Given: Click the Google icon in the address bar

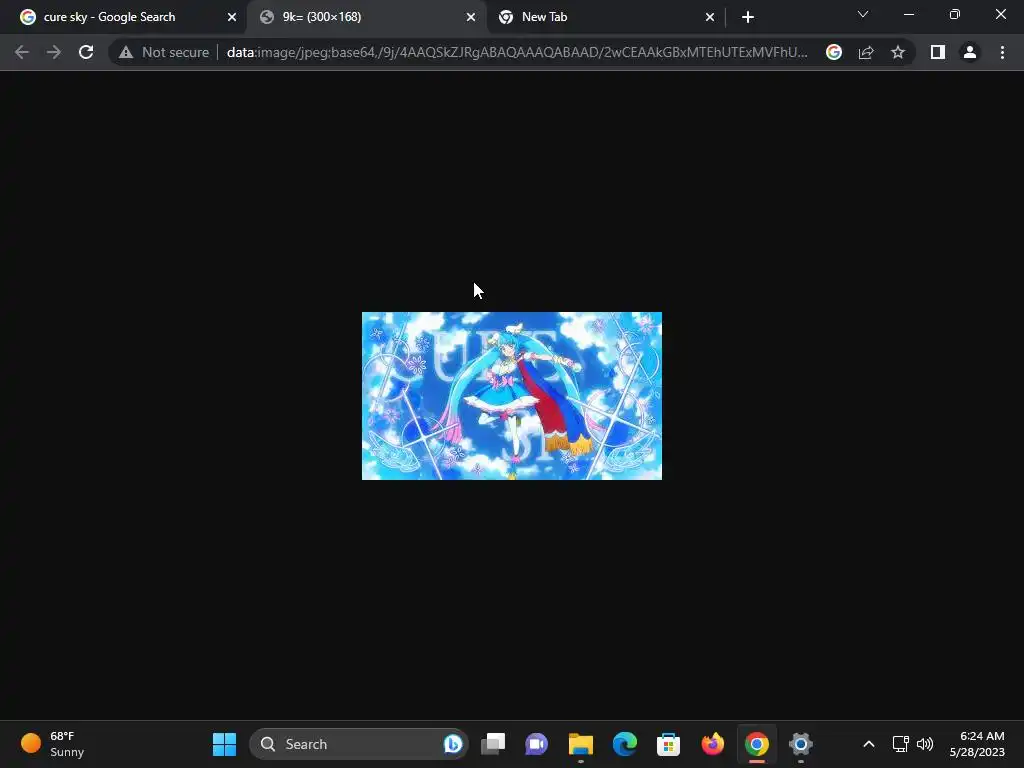Looking at the screenshot, I should pyautogui.click(x=834, y=52).
